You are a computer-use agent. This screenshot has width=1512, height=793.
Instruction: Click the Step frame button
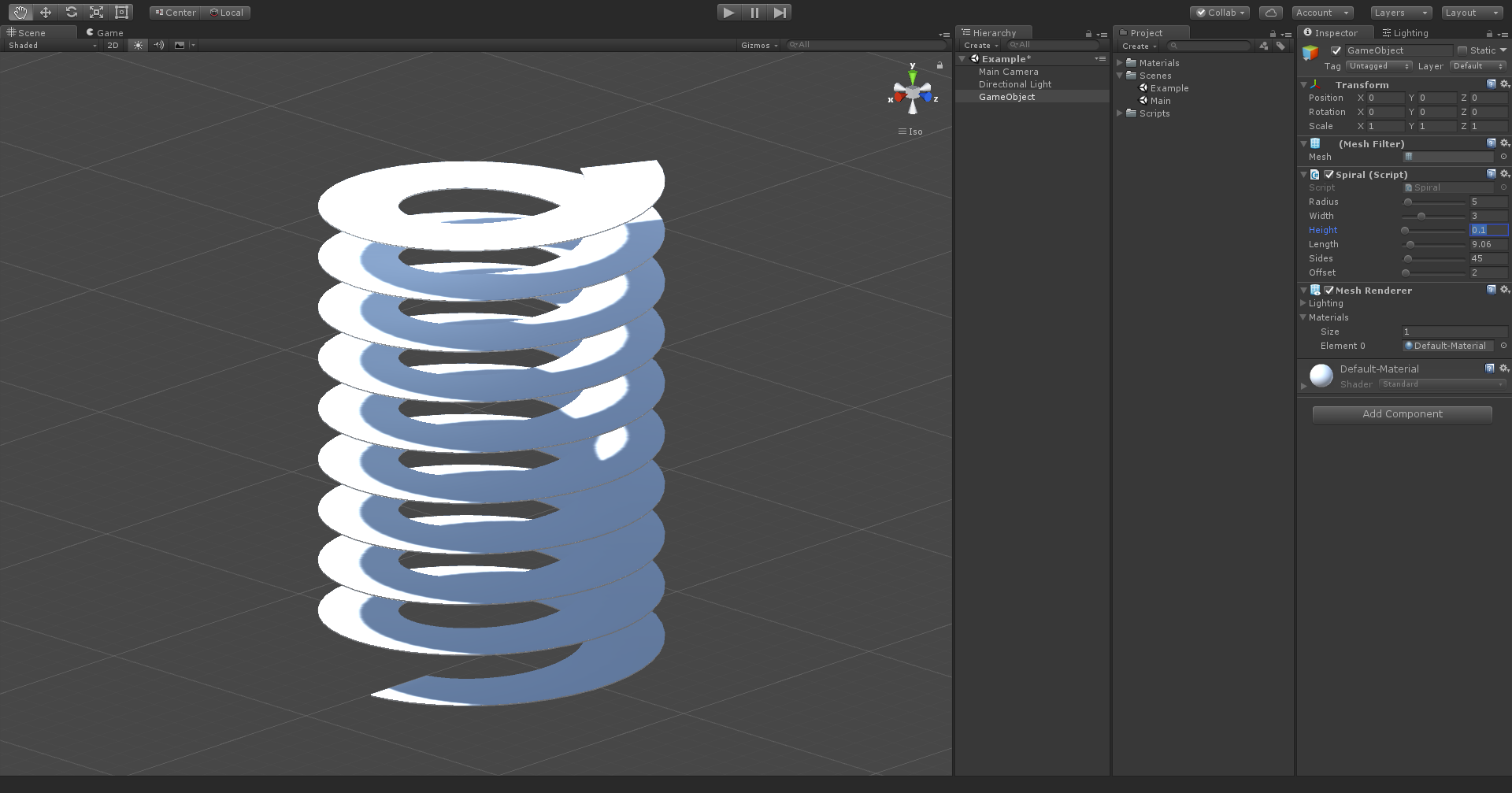tap(780, 12)
